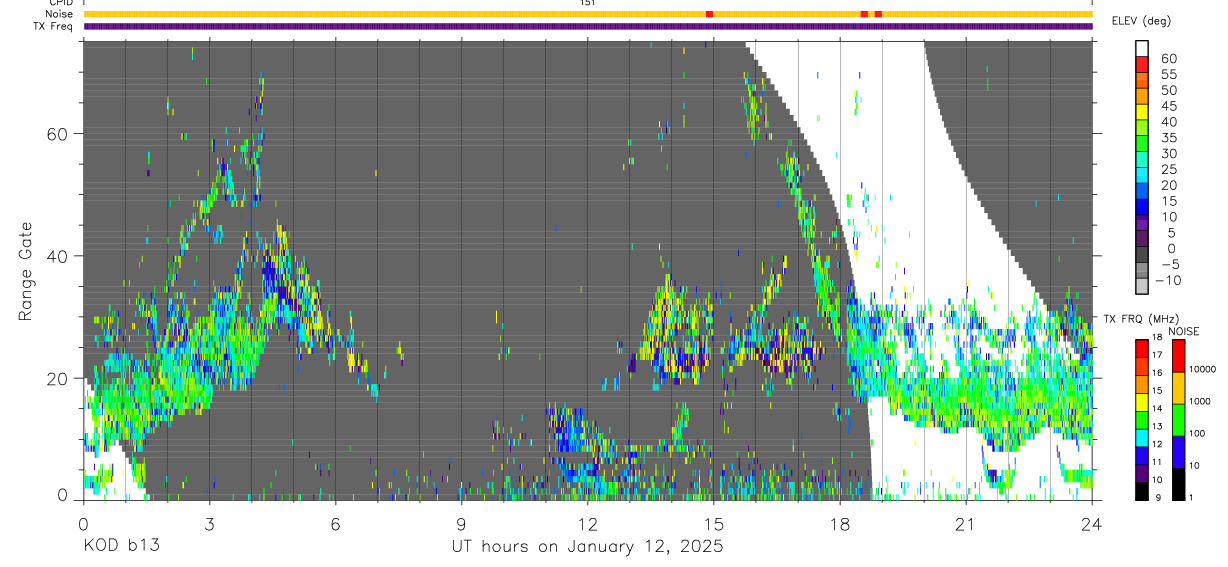The image size is (1228, 567).
Task: Click the red segment of ELEV color bar
Action: pyautogui.click(x=1142, y=64)
